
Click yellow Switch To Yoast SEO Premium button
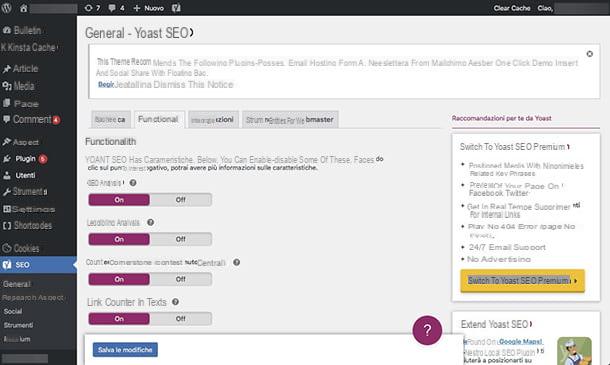tap(522, 281)
